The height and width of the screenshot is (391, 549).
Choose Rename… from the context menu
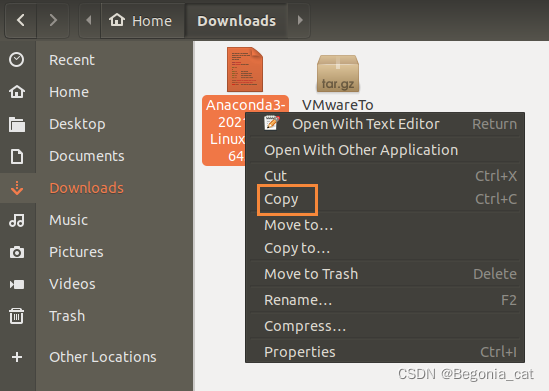[385, 300]
